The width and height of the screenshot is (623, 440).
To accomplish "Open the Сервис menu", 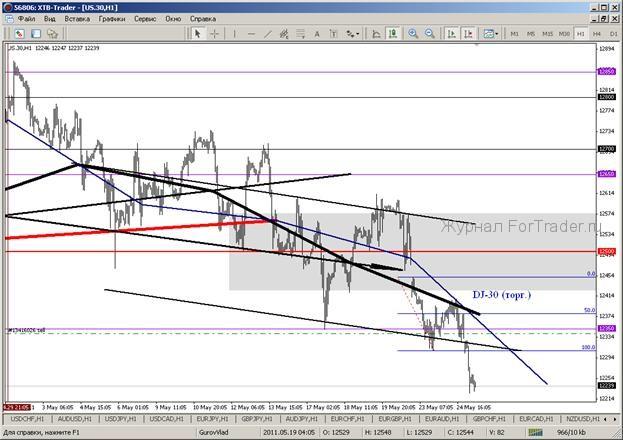I will coord(145,19).
